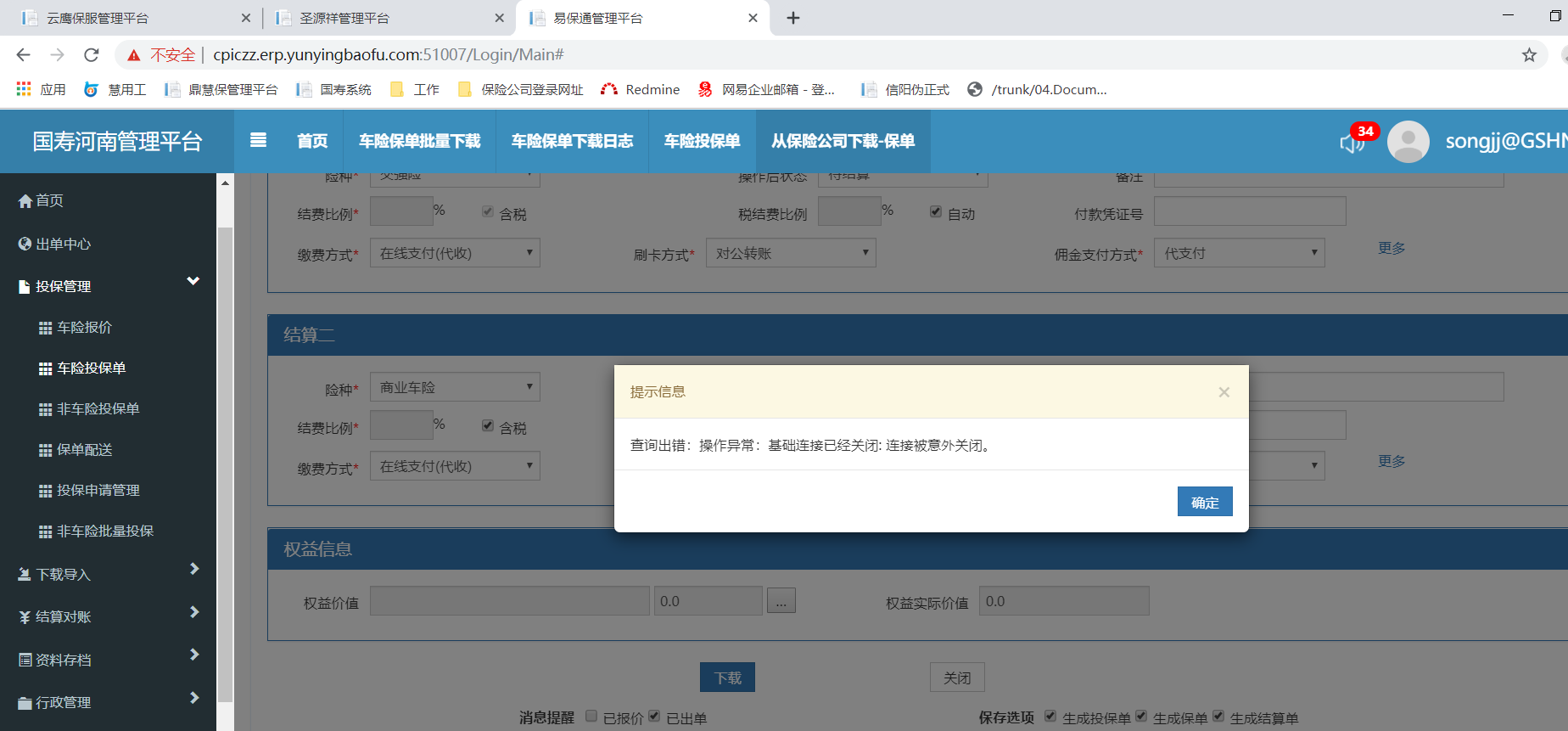Toggle the 已报价 checkbox
This screenshot has height=731, width=1568.
pos(591,717)
